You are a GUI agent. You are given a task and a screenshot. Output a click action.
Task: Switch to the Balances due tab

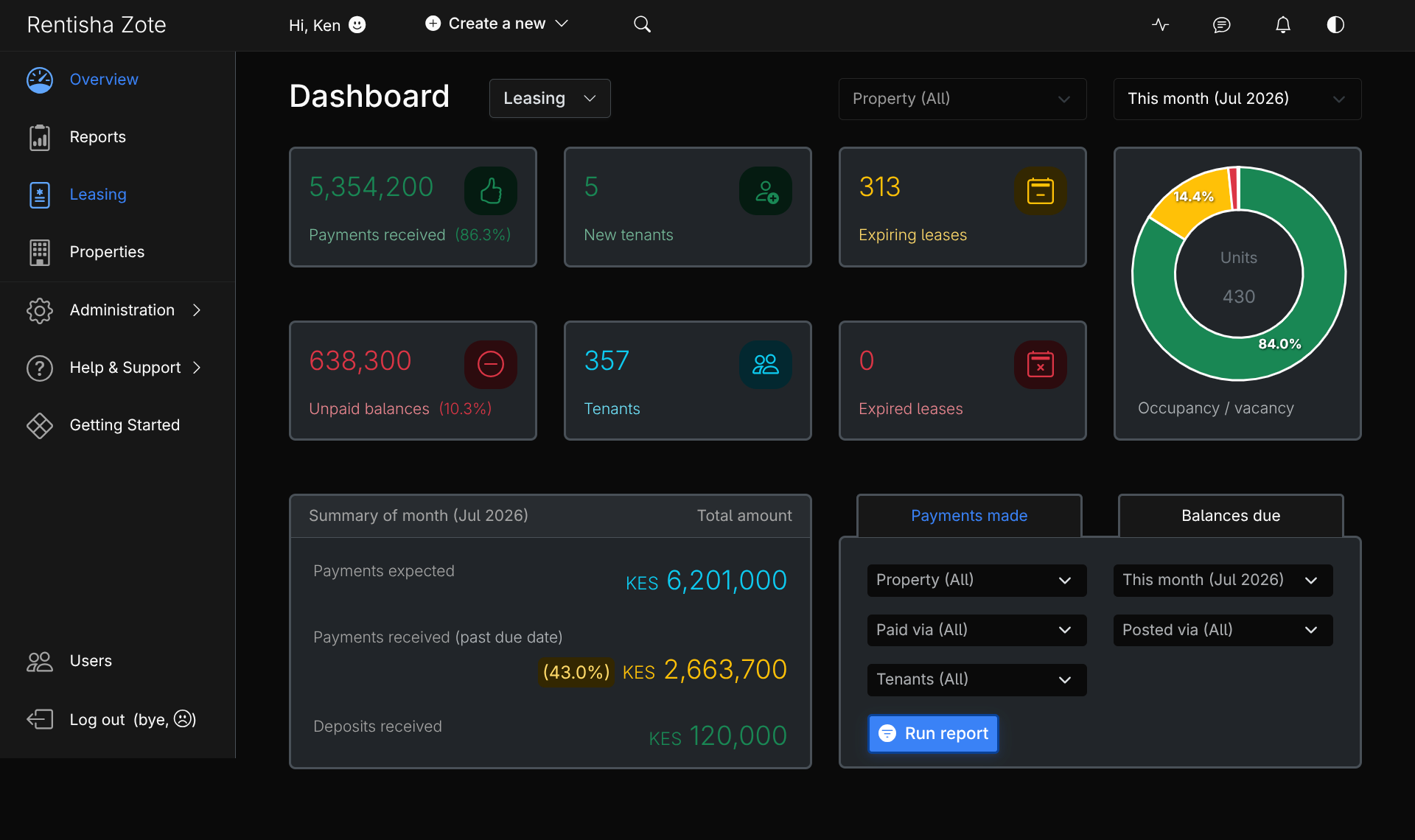click(1231, 516)
